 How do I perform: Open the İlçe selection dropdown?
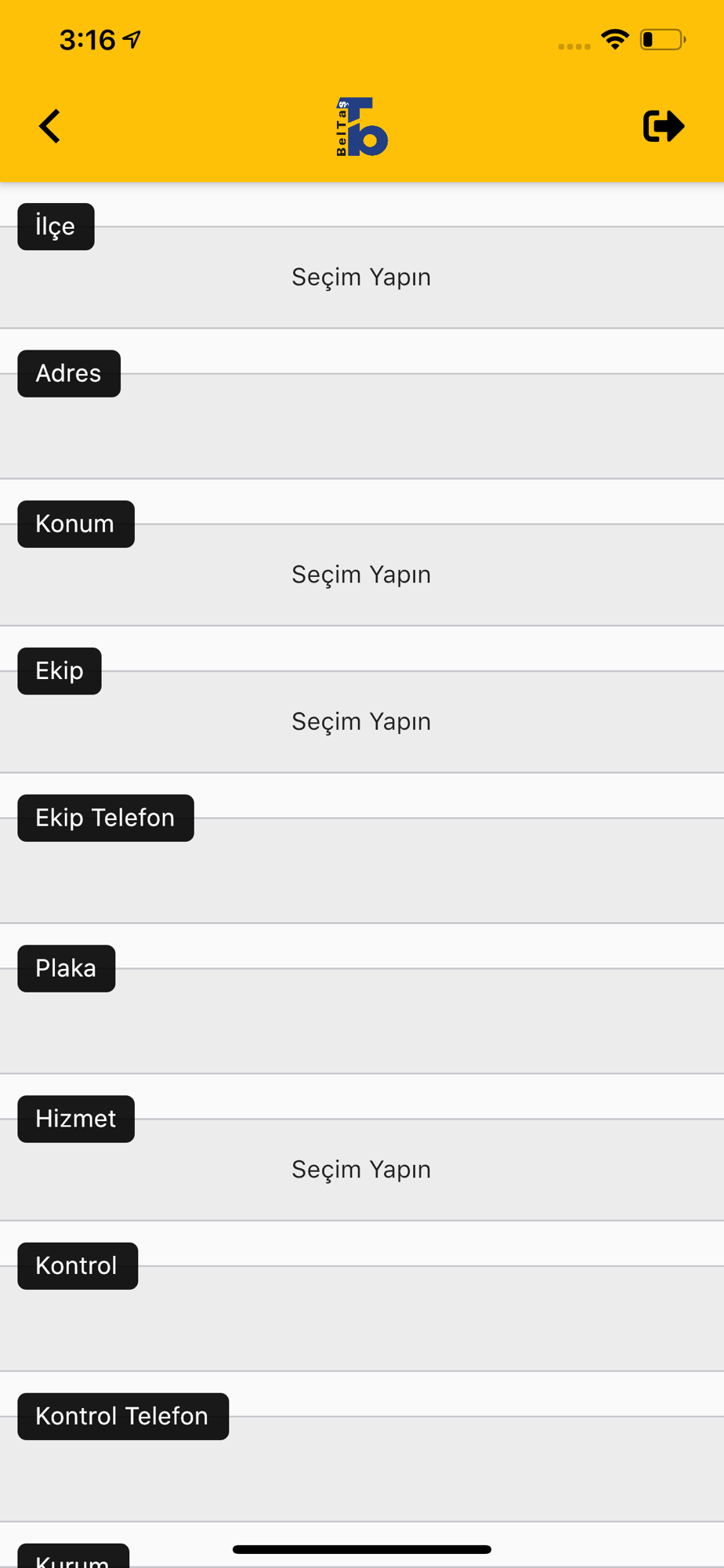point(362,278)
